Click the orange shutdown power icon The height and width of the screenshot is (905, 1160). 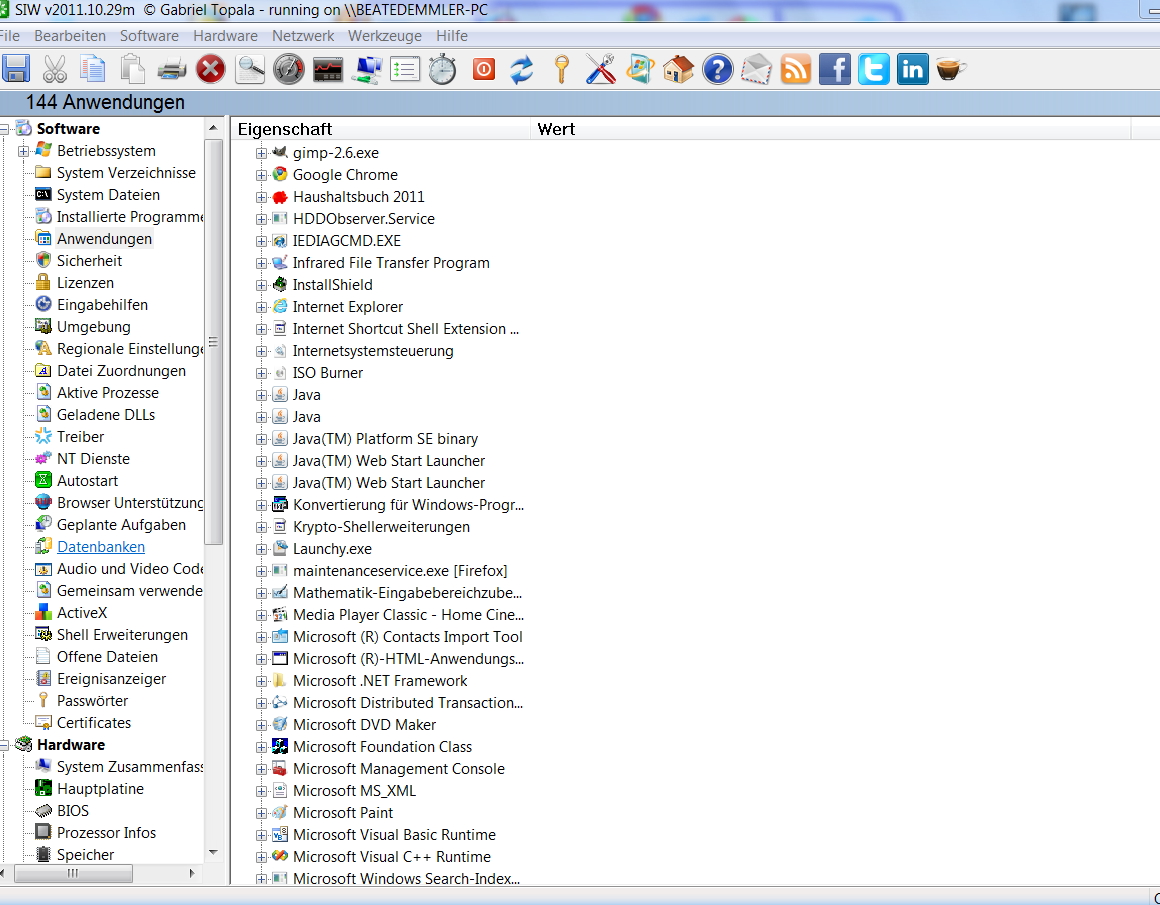pos(484,70)
